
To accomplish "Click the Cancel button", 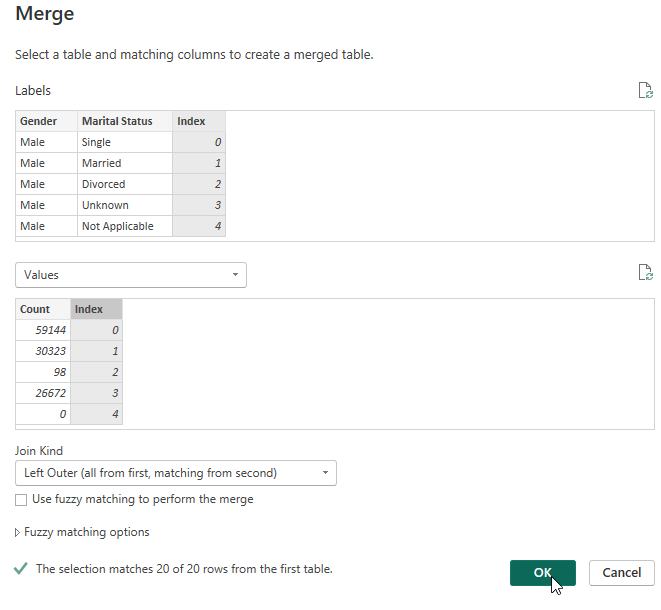I will click(621, 572).
